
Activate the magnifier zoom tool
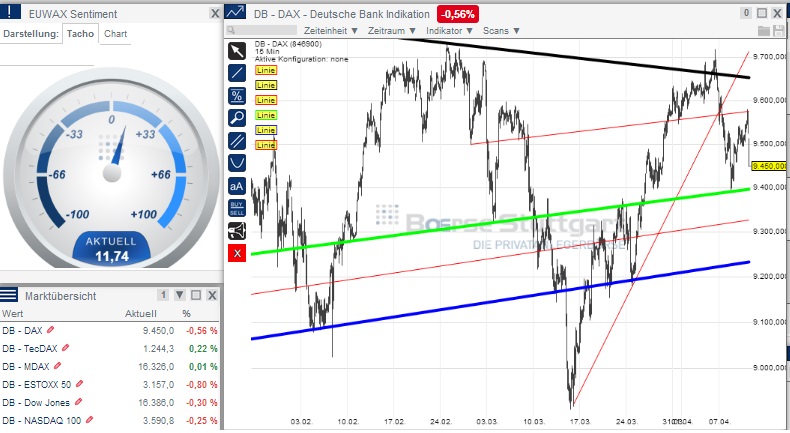(237, 118)
